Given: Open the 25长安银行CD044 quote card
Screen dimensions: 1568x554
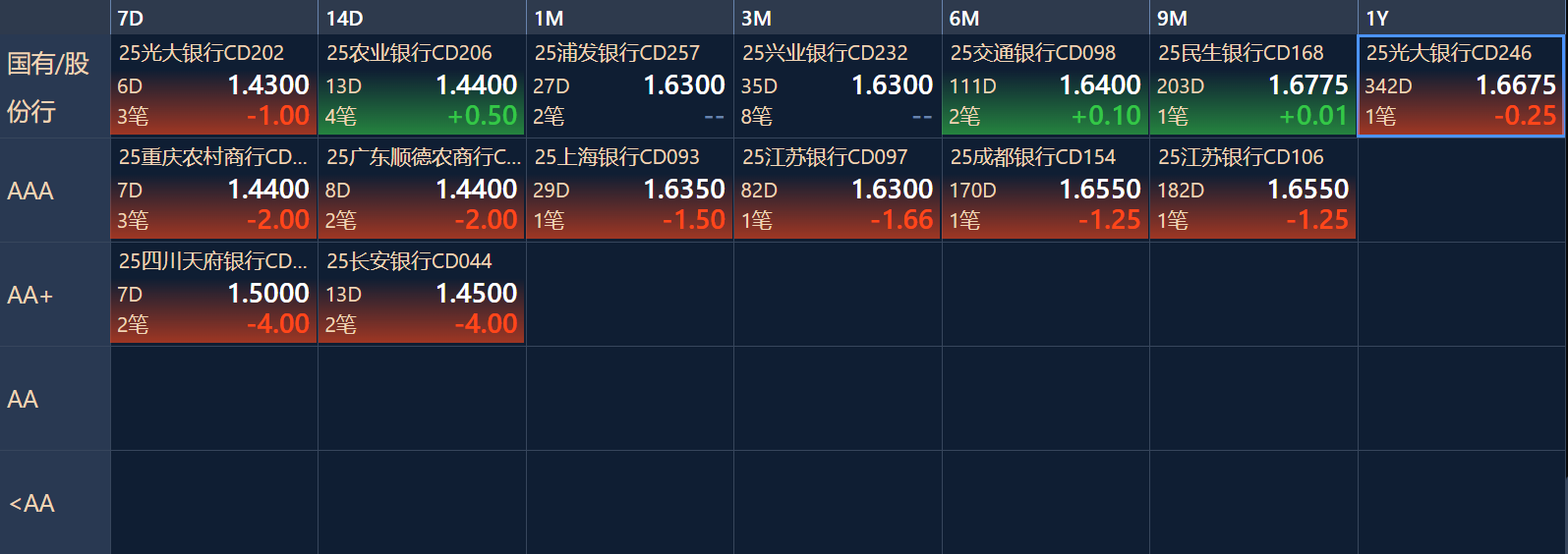Looking at the screenshot, I should [x=422, y=294].
